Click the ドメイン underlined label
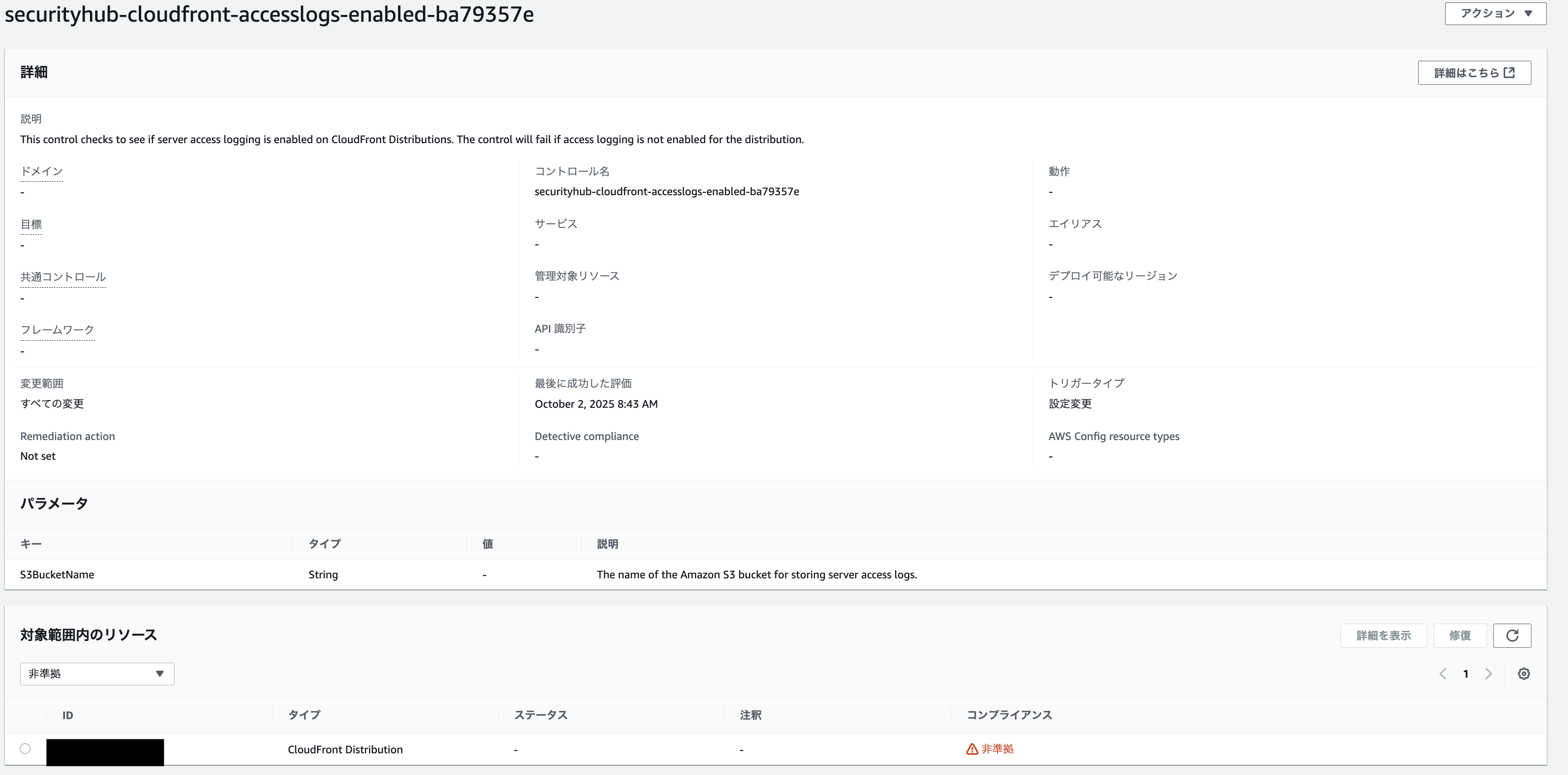 click(41, 172)
